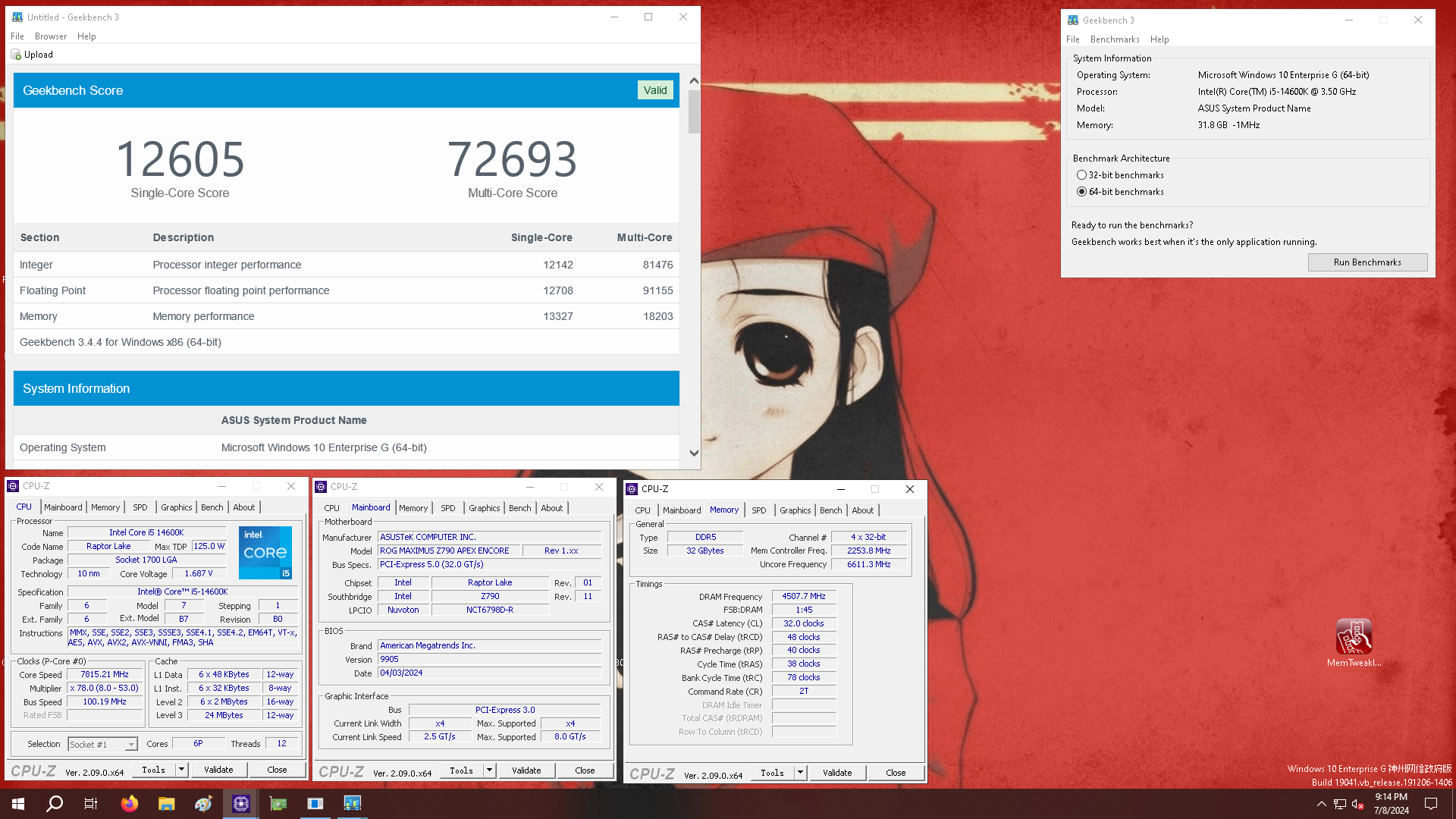Expand Tools dropdown arrow in Mainboard window
This screenshot has height=819, width=1456.
coord(489,770)
